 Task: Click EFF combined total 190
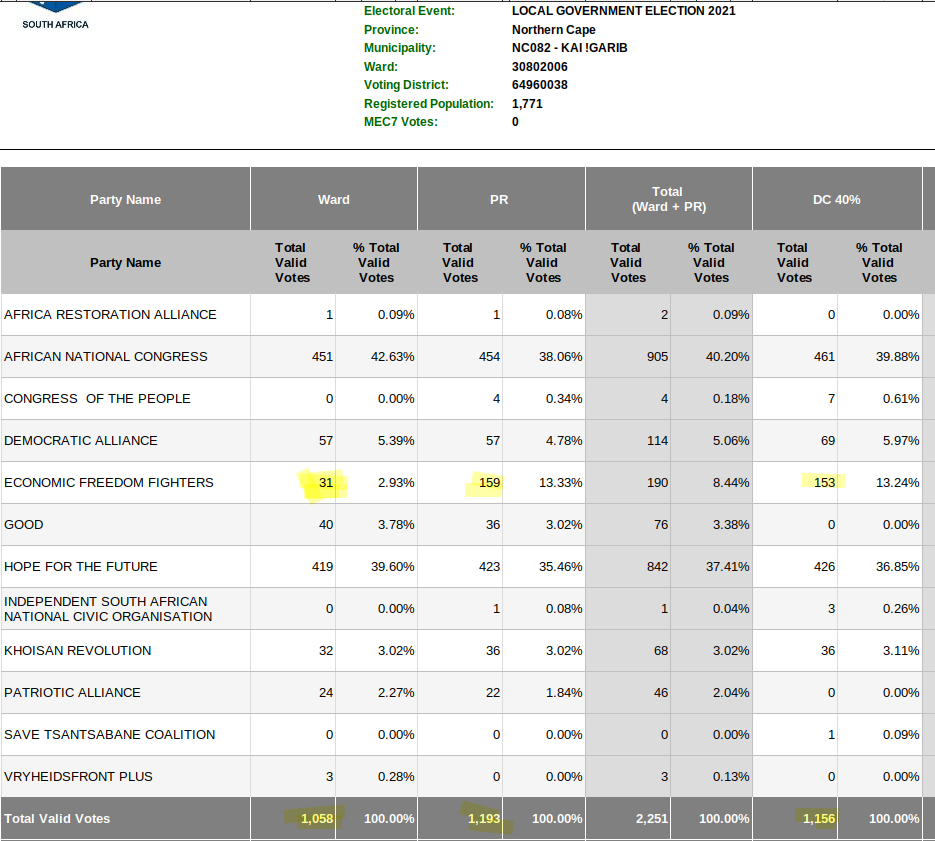point(658,482)
